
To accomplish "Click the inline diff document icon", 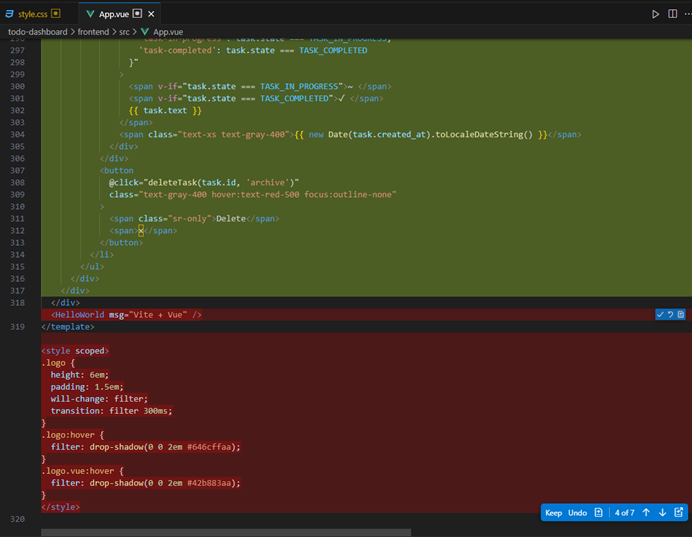I will (x=680, y=314).
